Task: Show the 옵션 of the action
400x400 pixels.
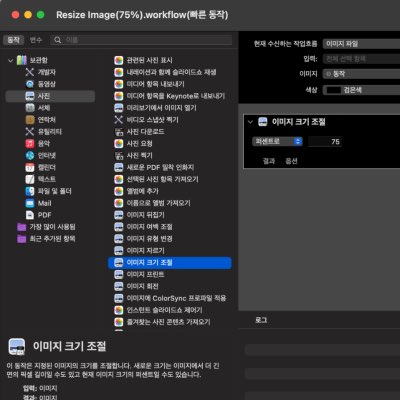Action: click(291, 161)
